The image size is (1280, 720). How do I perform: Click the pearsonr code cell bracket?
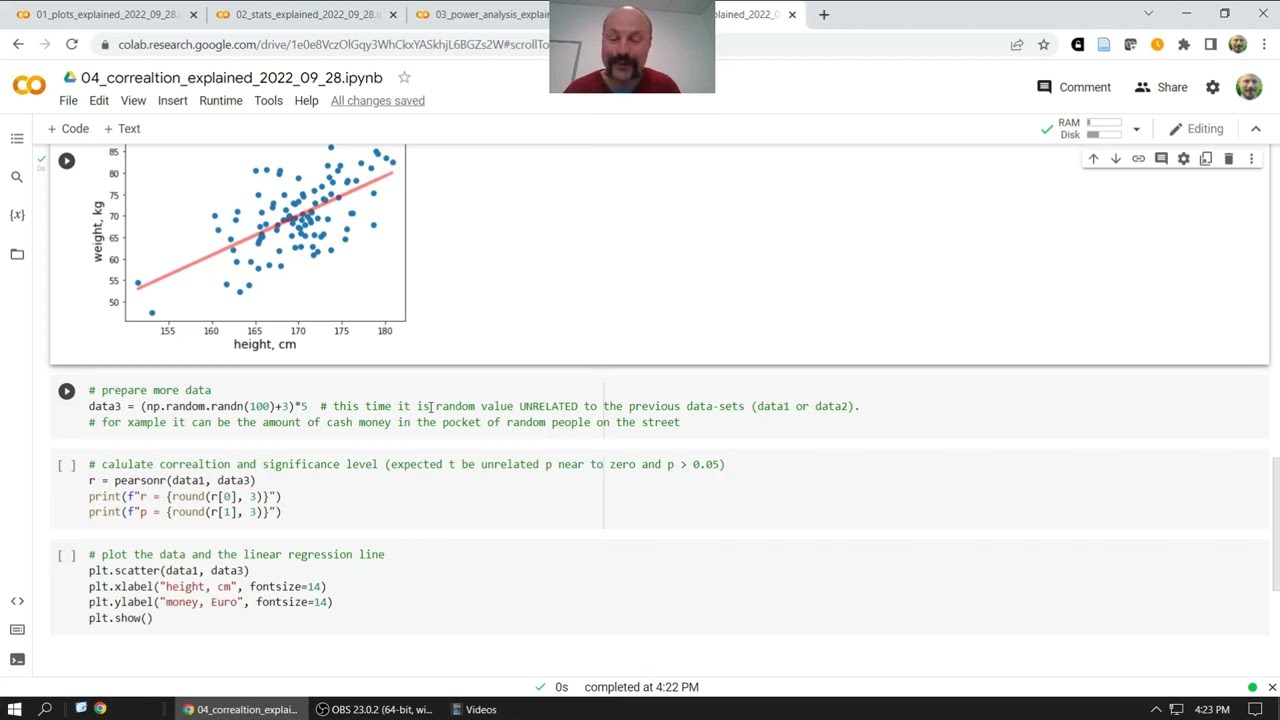pos(66,465)
